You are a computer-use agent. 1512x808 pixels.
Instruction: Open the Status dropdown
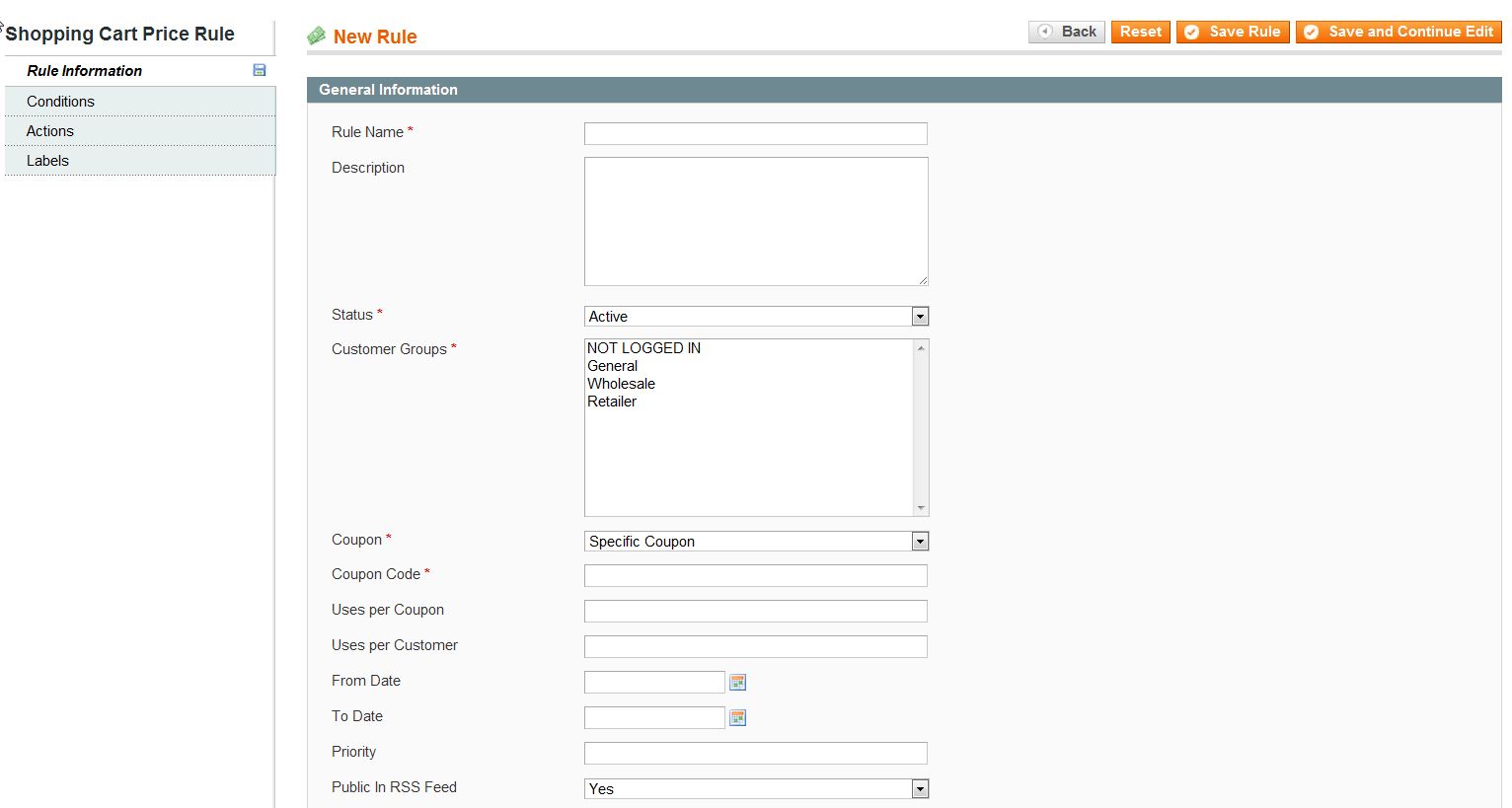click(x=756, y=317)
